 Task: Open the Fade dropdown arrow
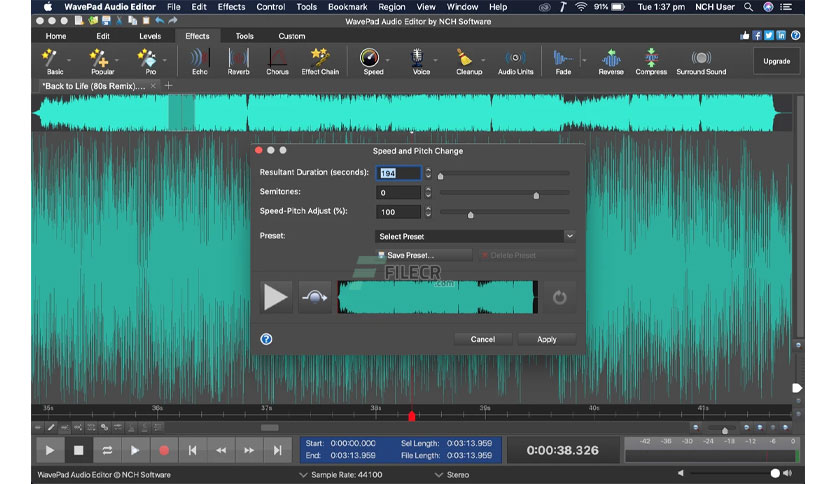coord(584,60)
